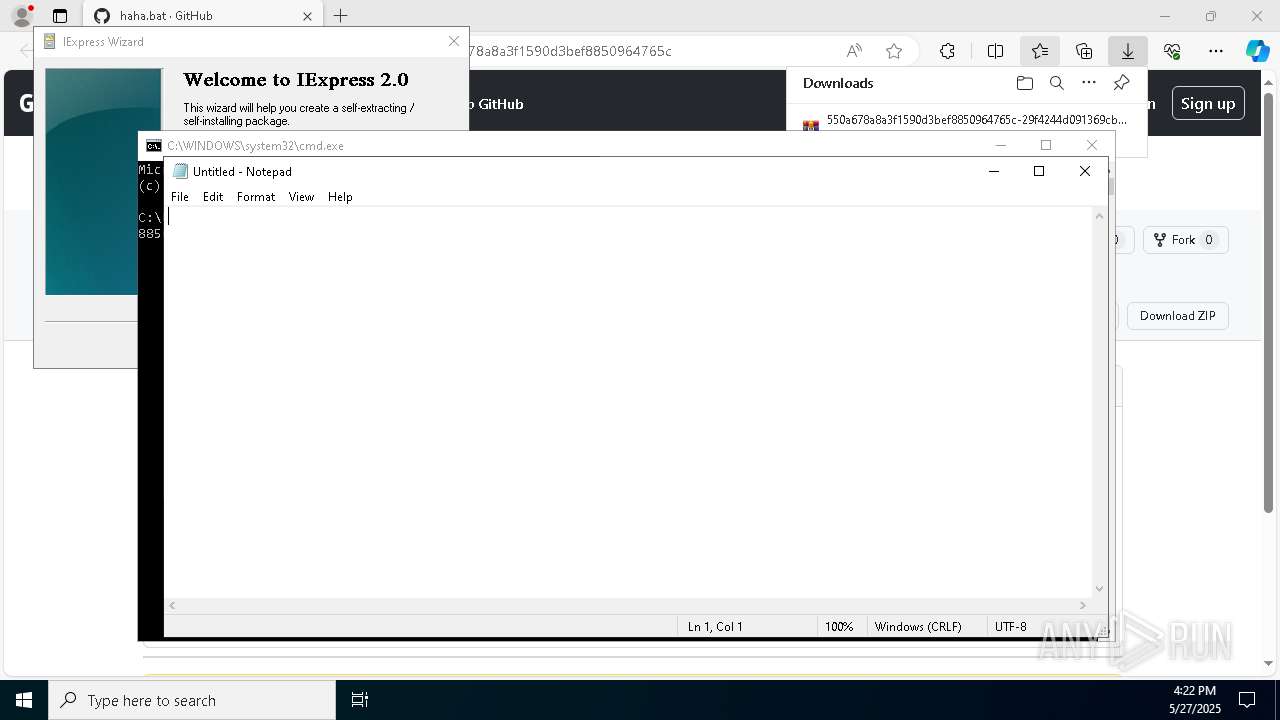Open the Edge profile icon
Viewport: 1280px width, 720px height.
point(22,16)
